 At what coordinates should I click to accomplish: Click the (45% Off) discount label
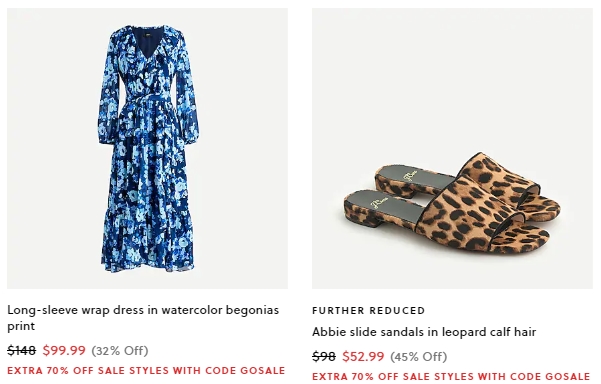419,357
